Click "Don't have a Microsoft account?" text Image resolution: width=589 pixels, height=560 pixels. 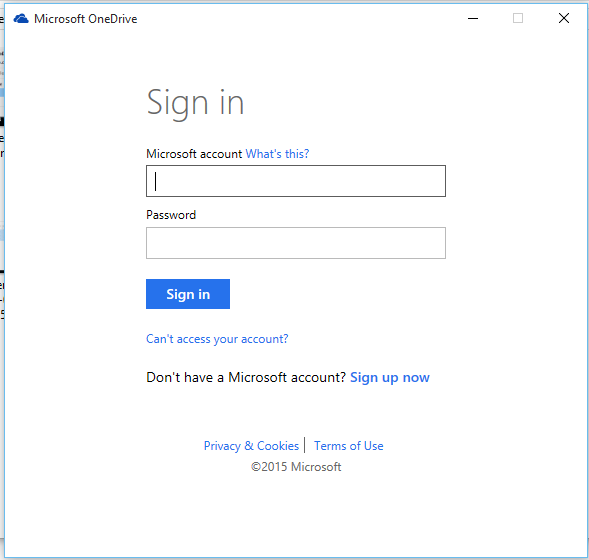(246, 377)
